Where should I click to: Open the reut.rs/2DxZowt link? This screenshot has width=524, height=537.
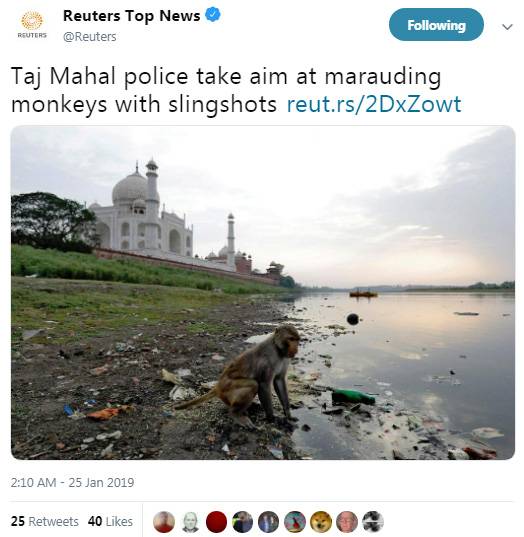coord(374,104)
